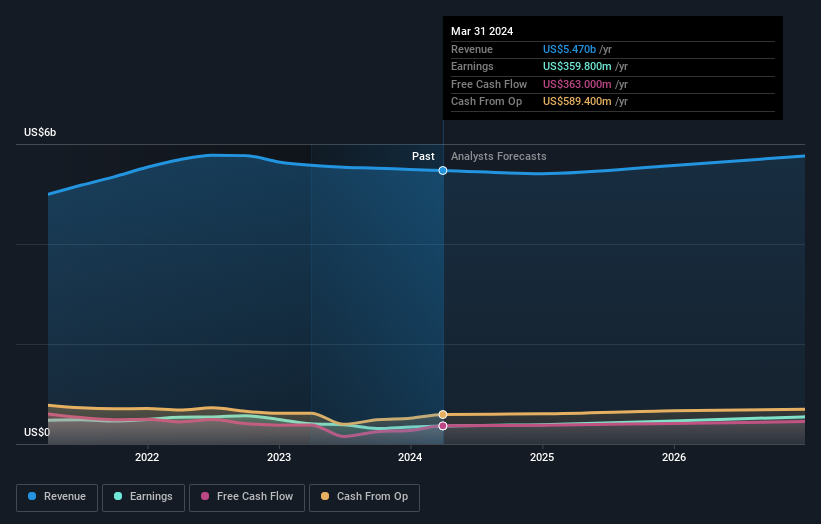
Task: Toggle the Earnings series legend button
Action: tap(143, 497)
